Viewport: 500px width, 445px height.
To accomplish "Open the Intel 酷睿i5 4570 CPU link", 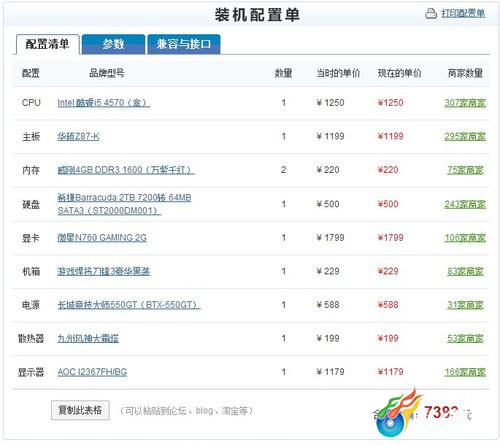I will pyautogui.click(x=104, y=103).
